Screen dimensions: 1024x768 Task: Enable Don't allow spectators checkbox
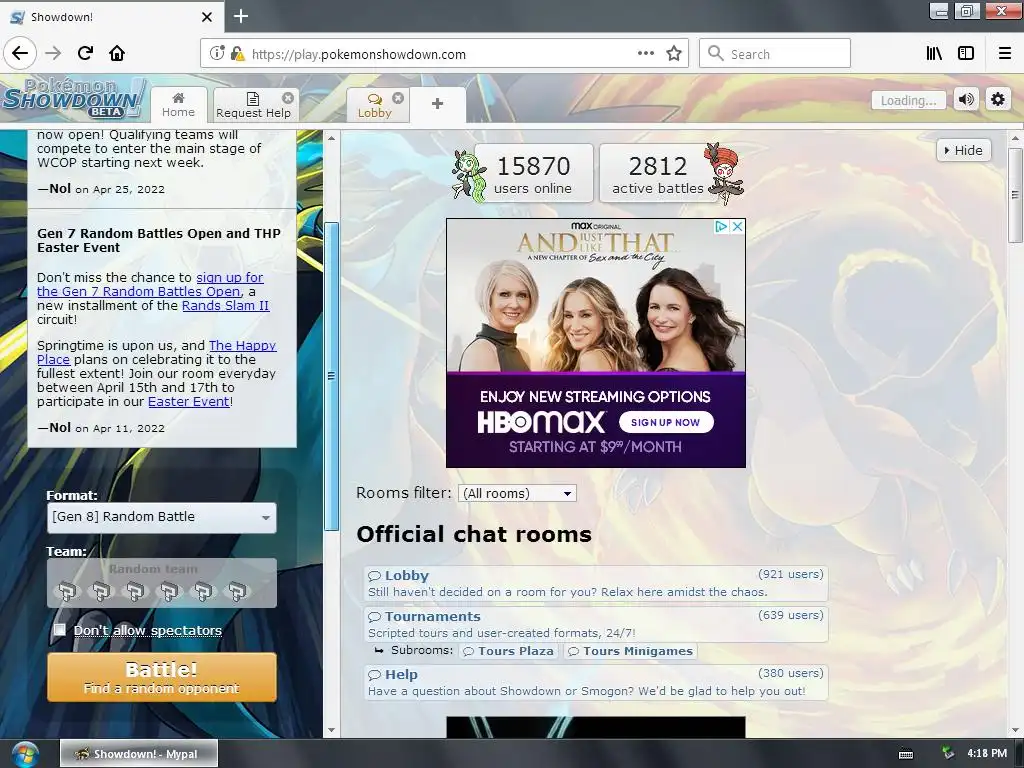[x=59, y=630]
